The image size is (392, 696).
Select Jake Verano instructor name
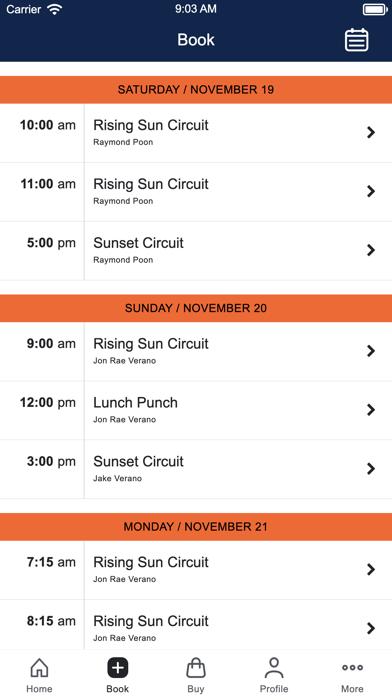pyautogui.click(x=117, y=478)
